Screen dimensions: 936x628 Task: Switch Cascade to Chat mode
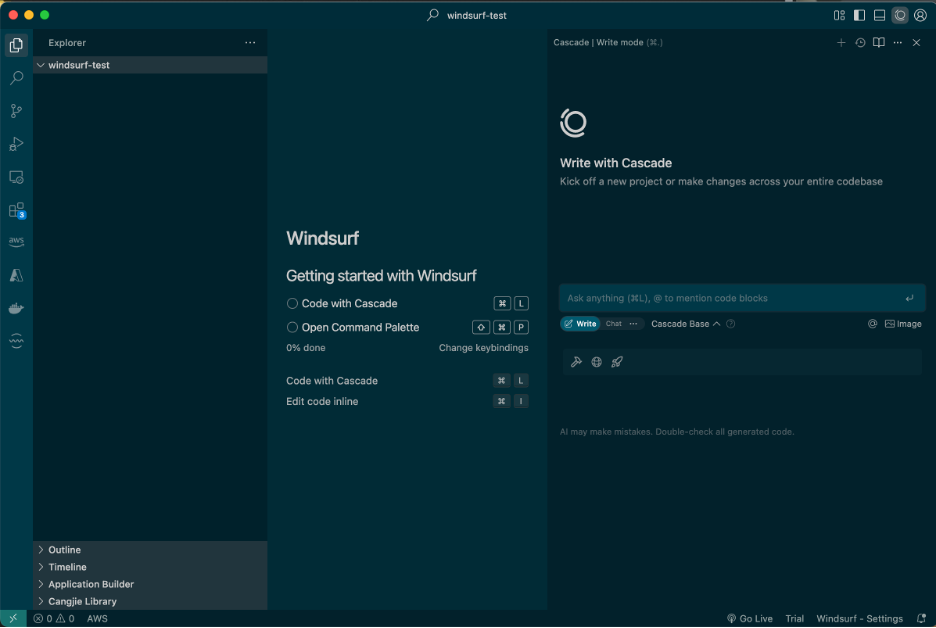614,324
